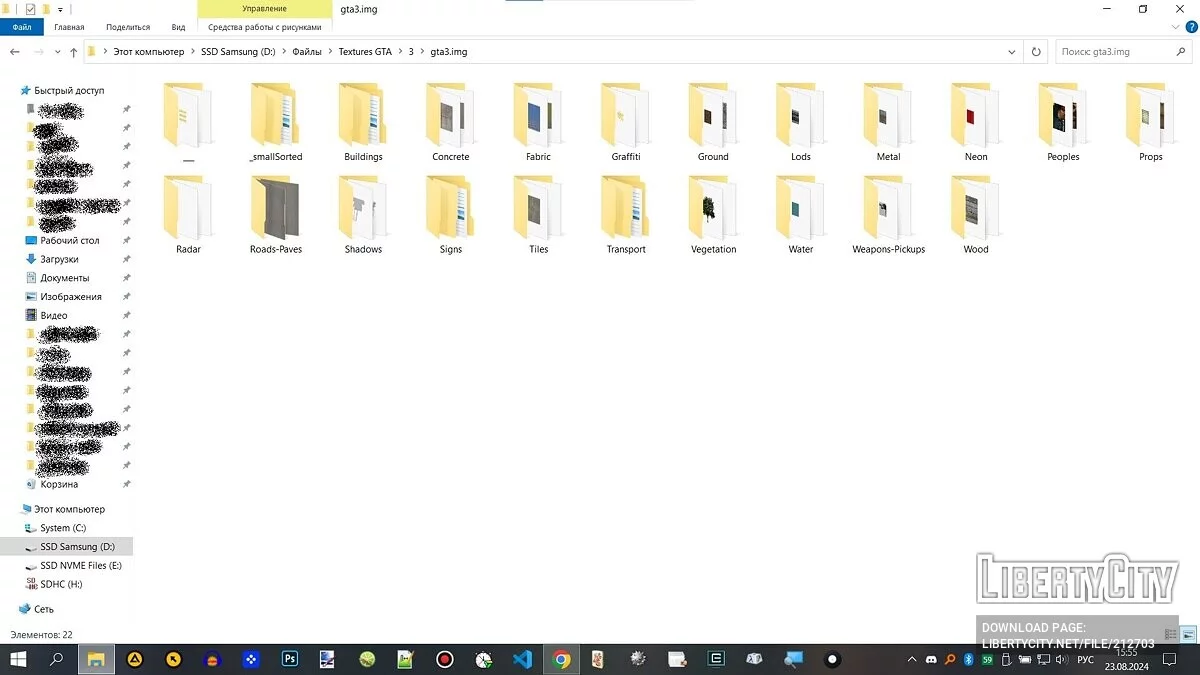Screen dimensions: 1200x675
Task: Navigate to SSD Samsung (D:) breadcrumb
Action: pos(238,51)
